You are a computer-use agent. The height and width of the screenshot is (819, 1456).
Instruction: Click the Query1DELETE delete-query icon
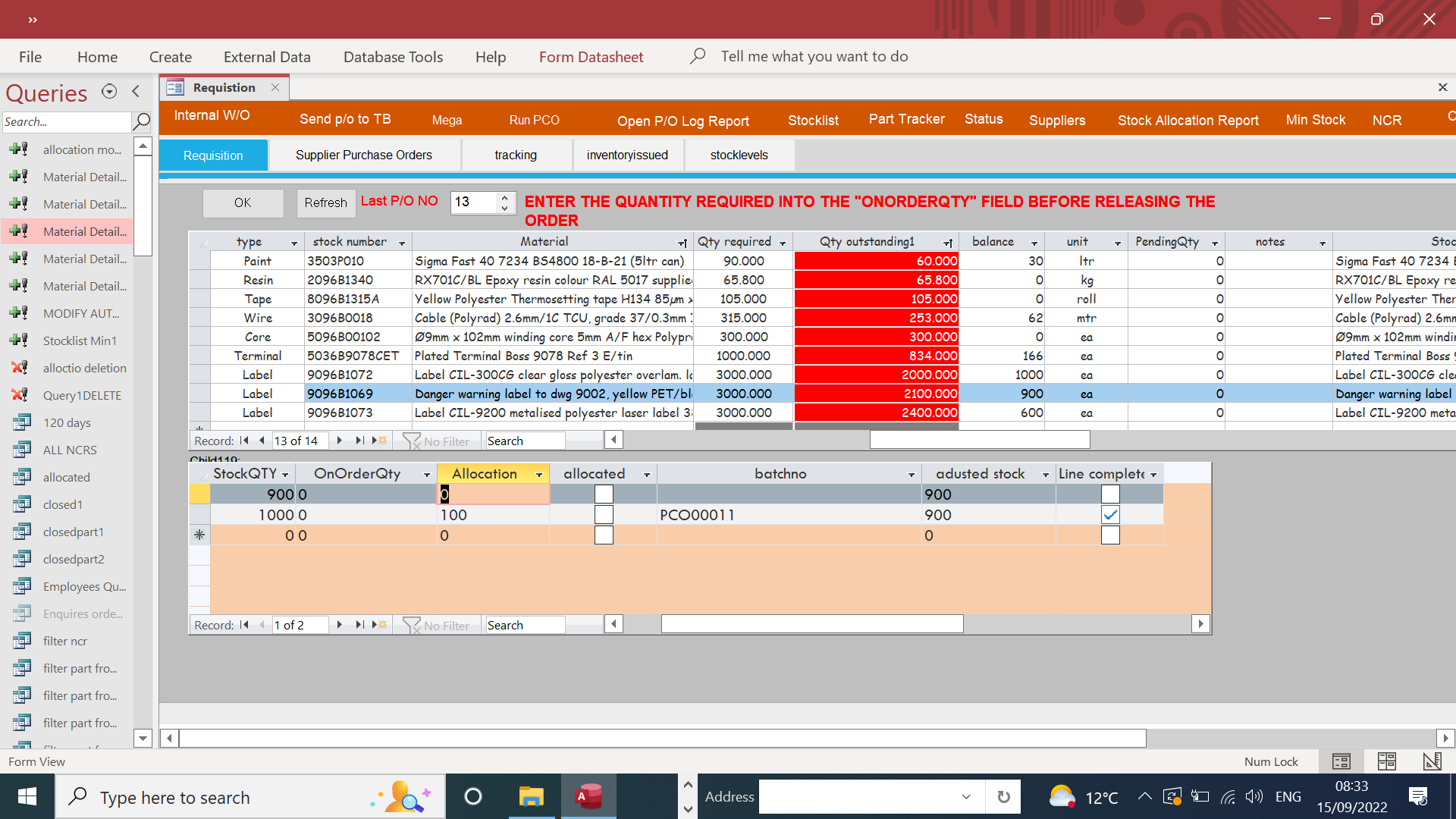(x=19, y=395)
